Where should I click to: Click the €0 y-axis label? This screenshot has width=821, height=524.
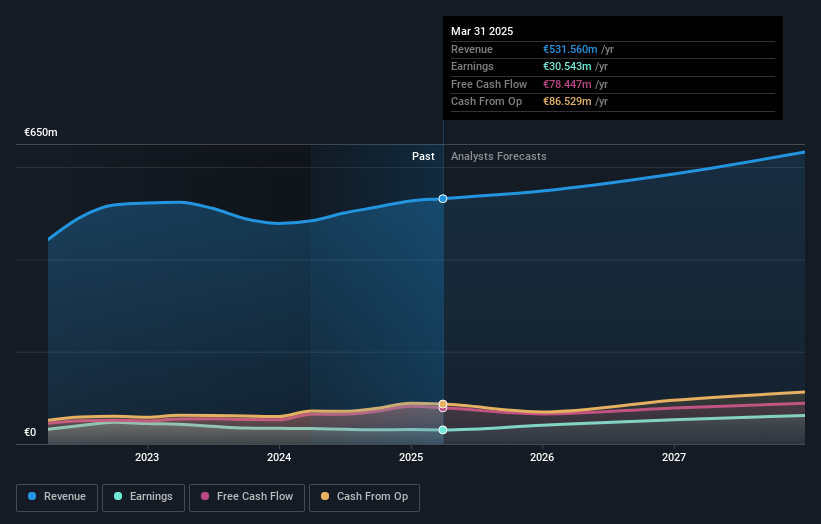[x=30, y=432]
